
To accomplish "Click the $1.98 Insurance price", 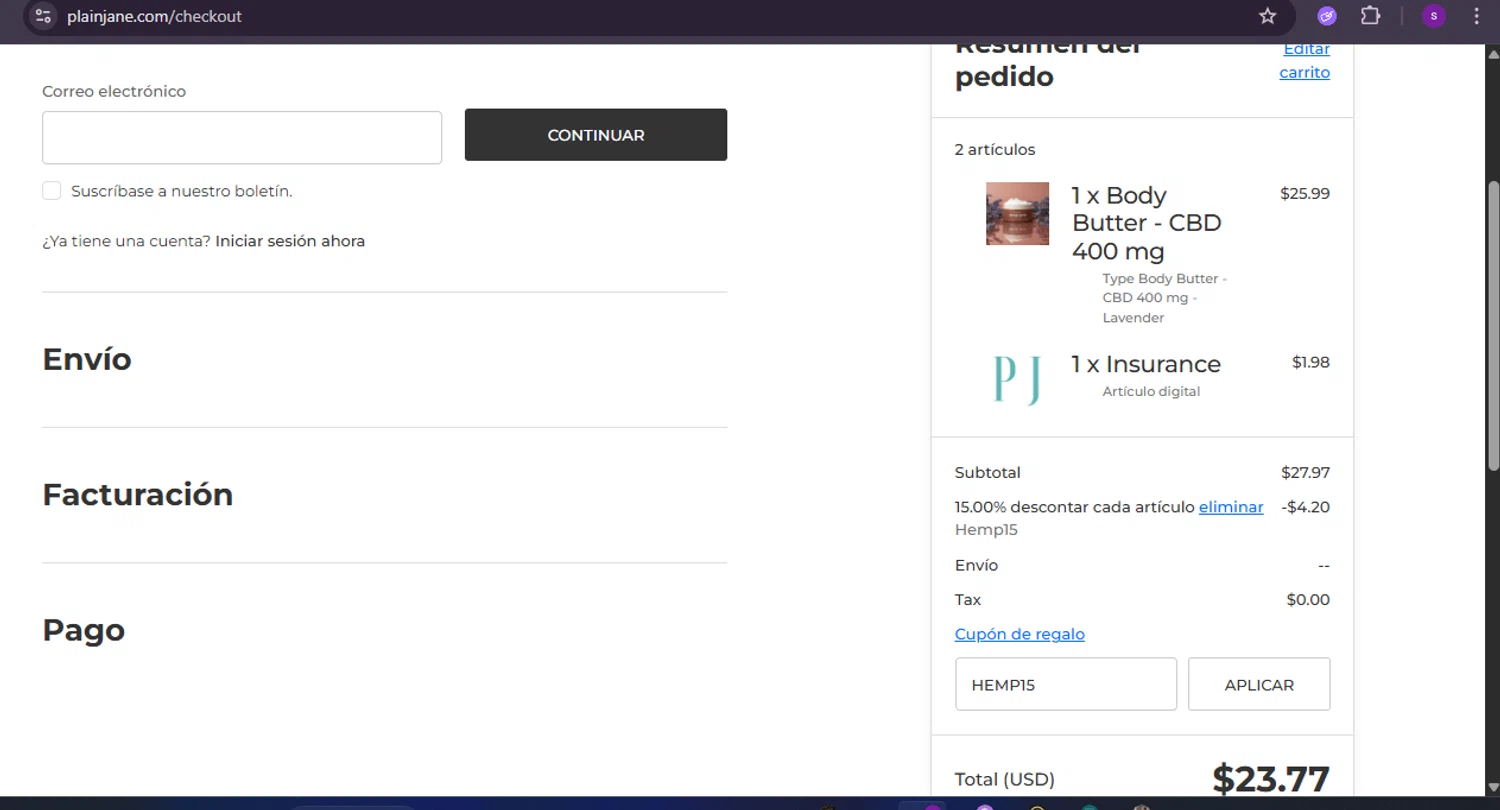I will click(x=1311, y=362).
